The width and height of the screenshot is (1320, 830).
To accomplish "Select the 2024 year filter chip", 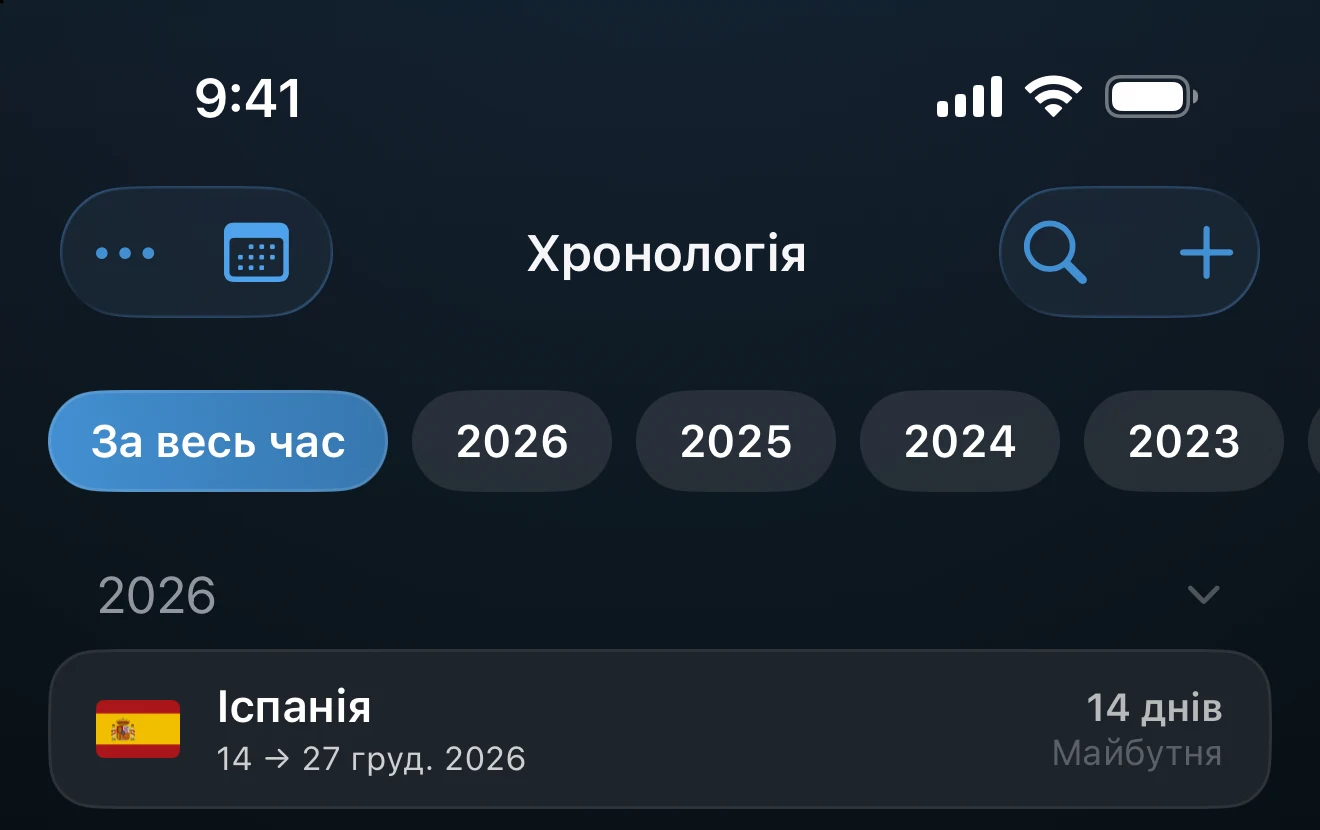I will pos(960,441).
